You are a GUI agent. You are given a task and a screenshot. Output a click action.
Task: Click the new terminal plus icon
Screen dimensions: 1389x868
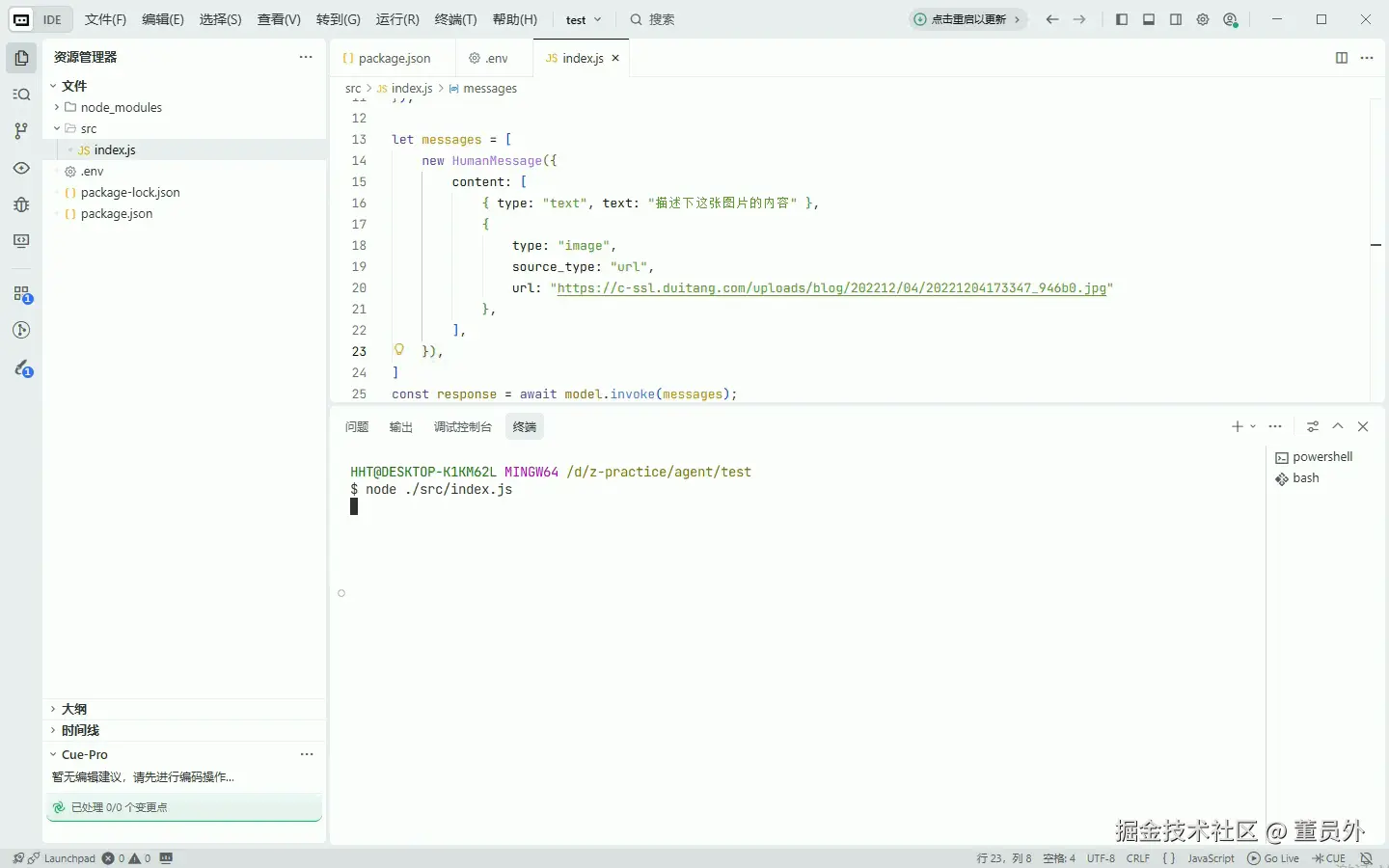1237,426
